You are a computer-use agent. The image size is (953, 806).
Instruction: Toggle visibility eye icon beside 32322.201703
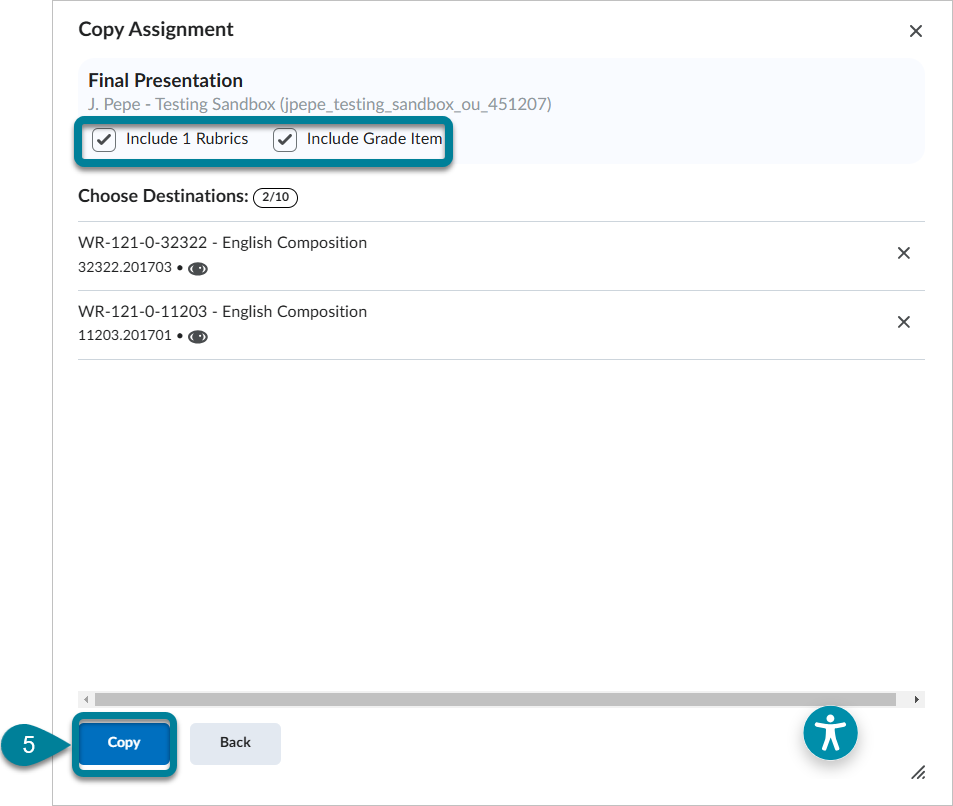(x=198, y=268)
